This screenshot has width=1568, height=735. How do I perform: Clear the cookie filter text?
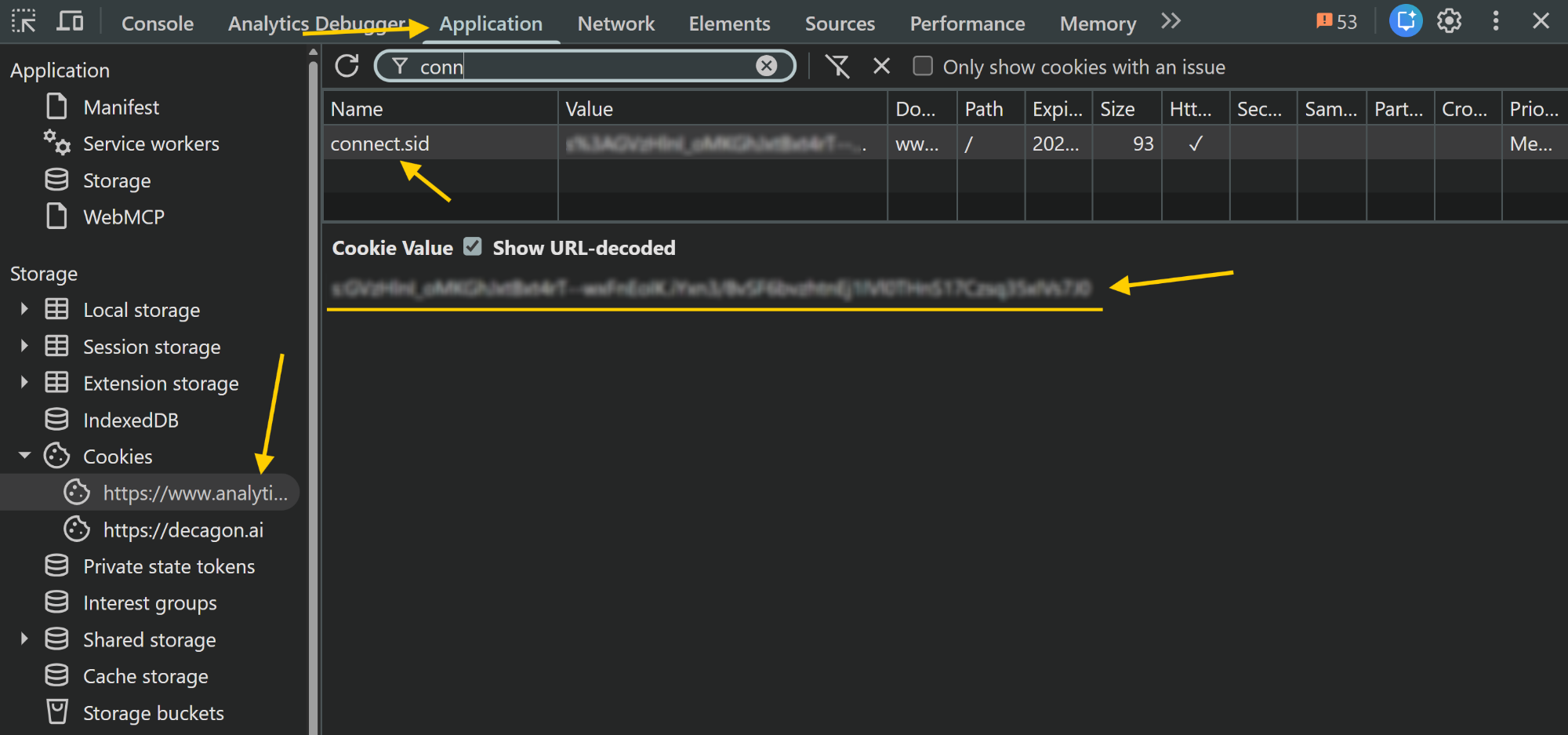coord(766,66)
